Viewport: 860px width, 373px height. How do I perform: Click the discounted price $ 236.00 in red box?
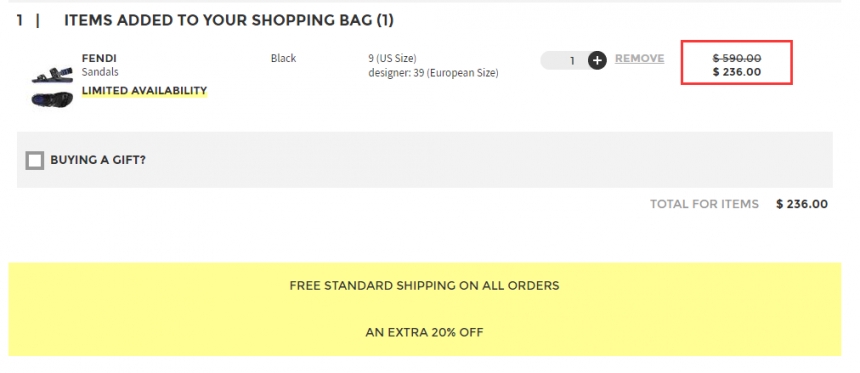click(x=737, y=72)
